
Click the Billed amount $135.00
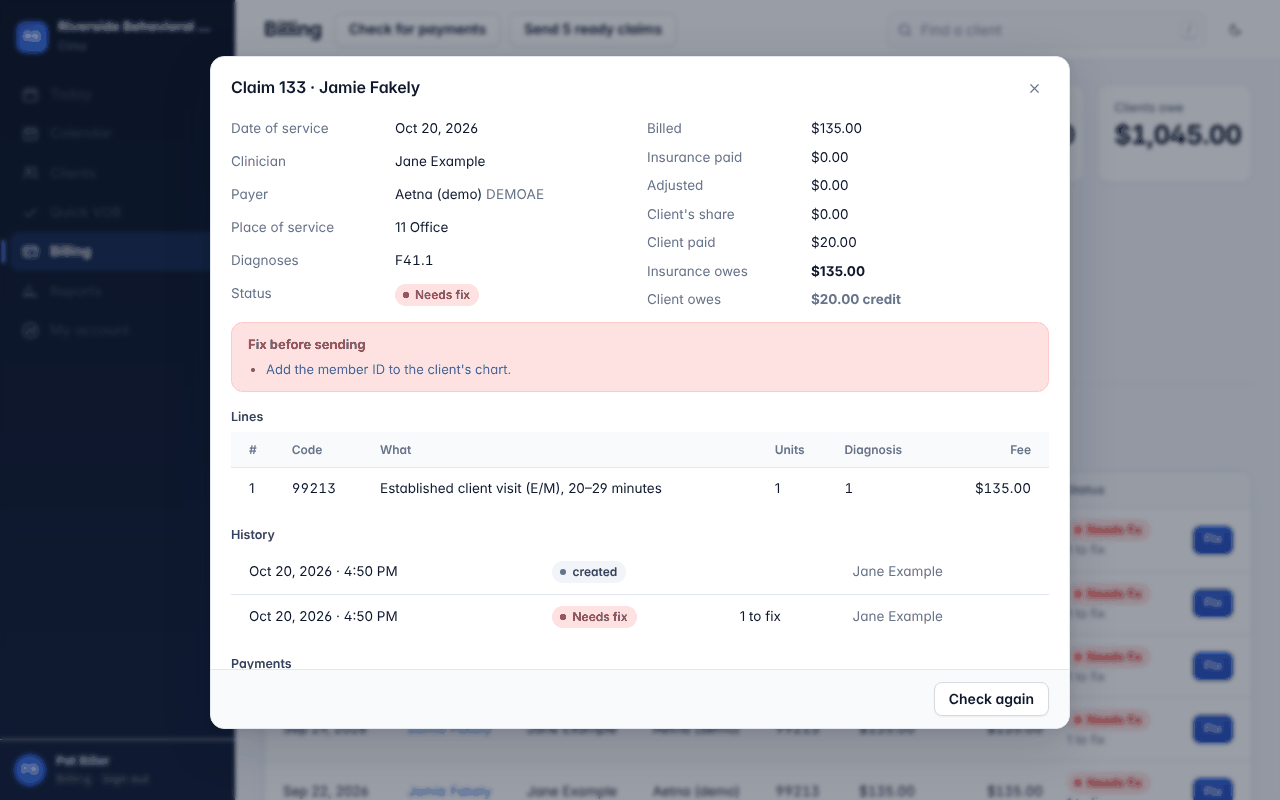click(836, 128)
